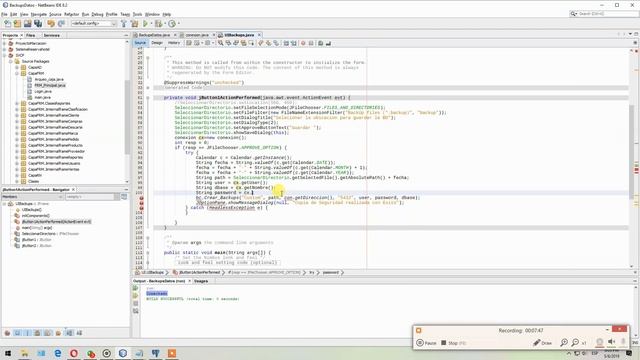
Task: Click the Source view button
Action: click(140, 43)
